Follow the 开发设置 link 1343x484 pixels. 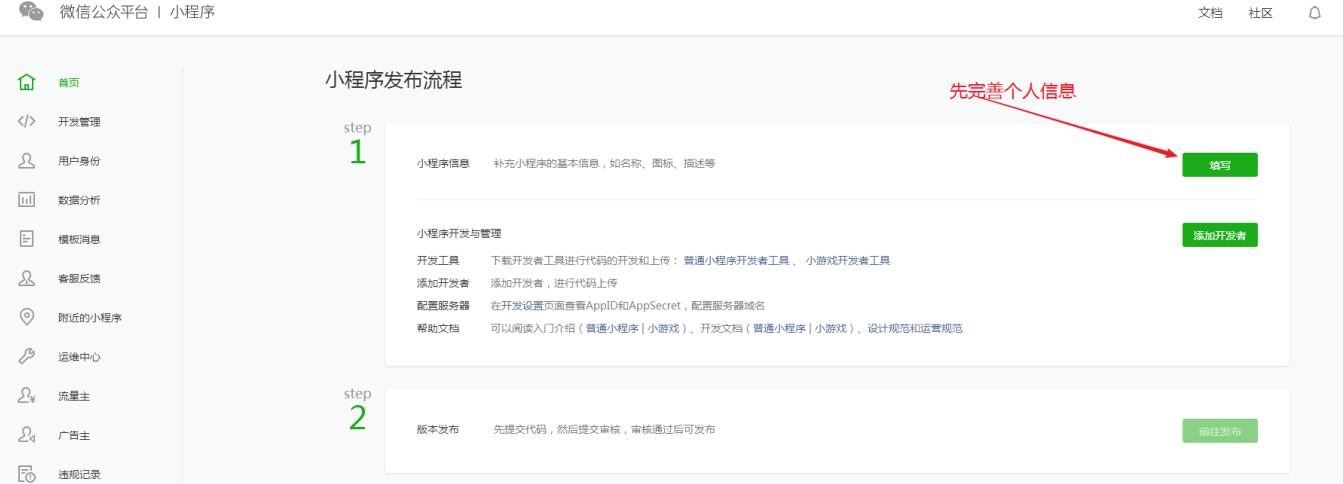522,305
